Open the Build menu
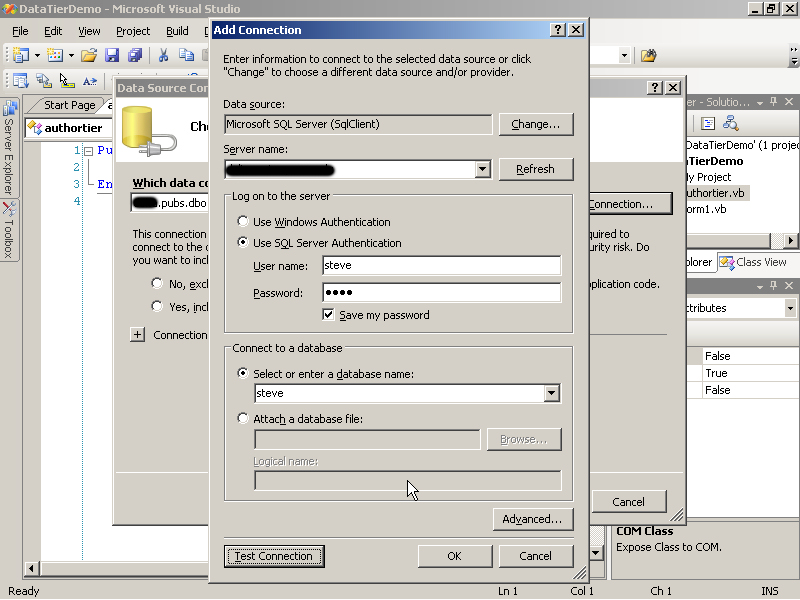The height and width of the screenshot is (600, 800). point(177,31)
